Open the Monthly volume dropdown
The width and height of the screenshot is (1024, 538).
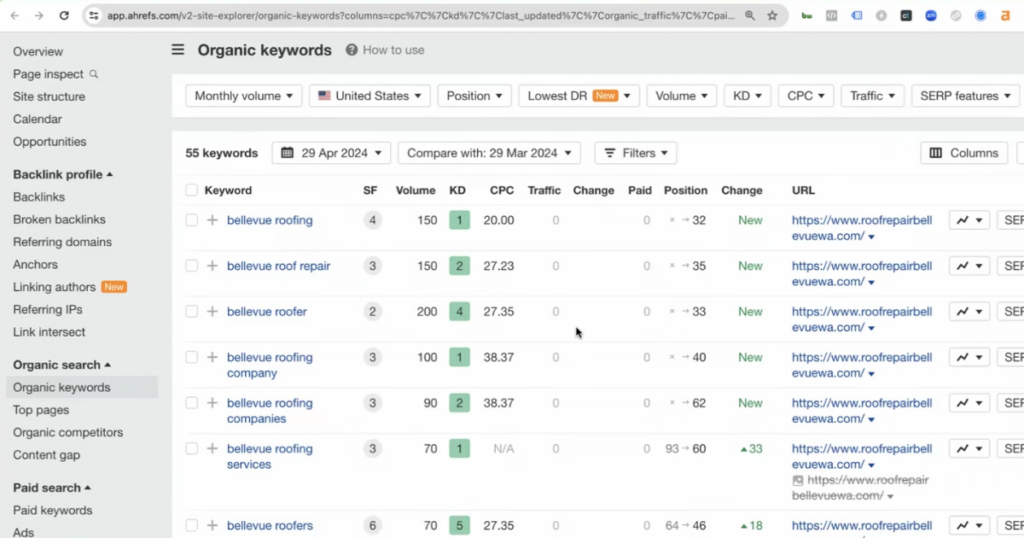(244, 96)
